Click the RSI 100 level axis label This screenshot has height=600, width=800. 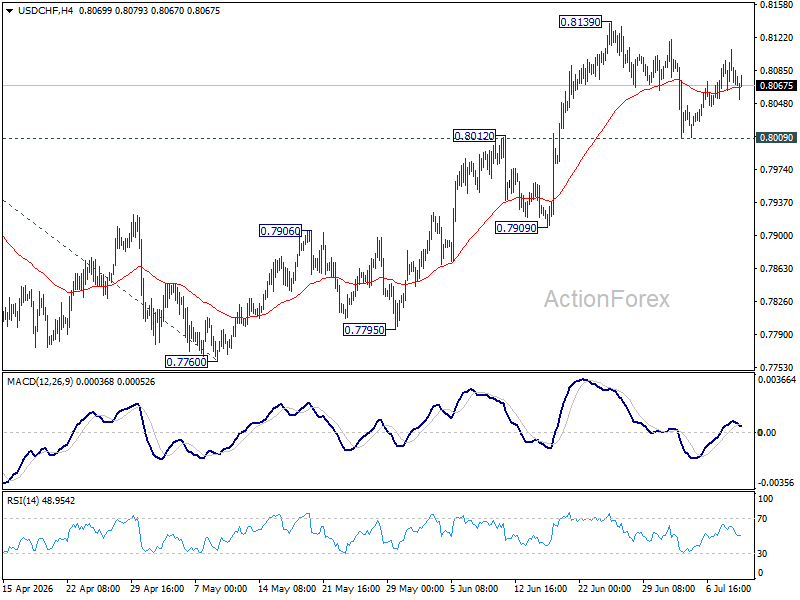(x=765, y=498)
